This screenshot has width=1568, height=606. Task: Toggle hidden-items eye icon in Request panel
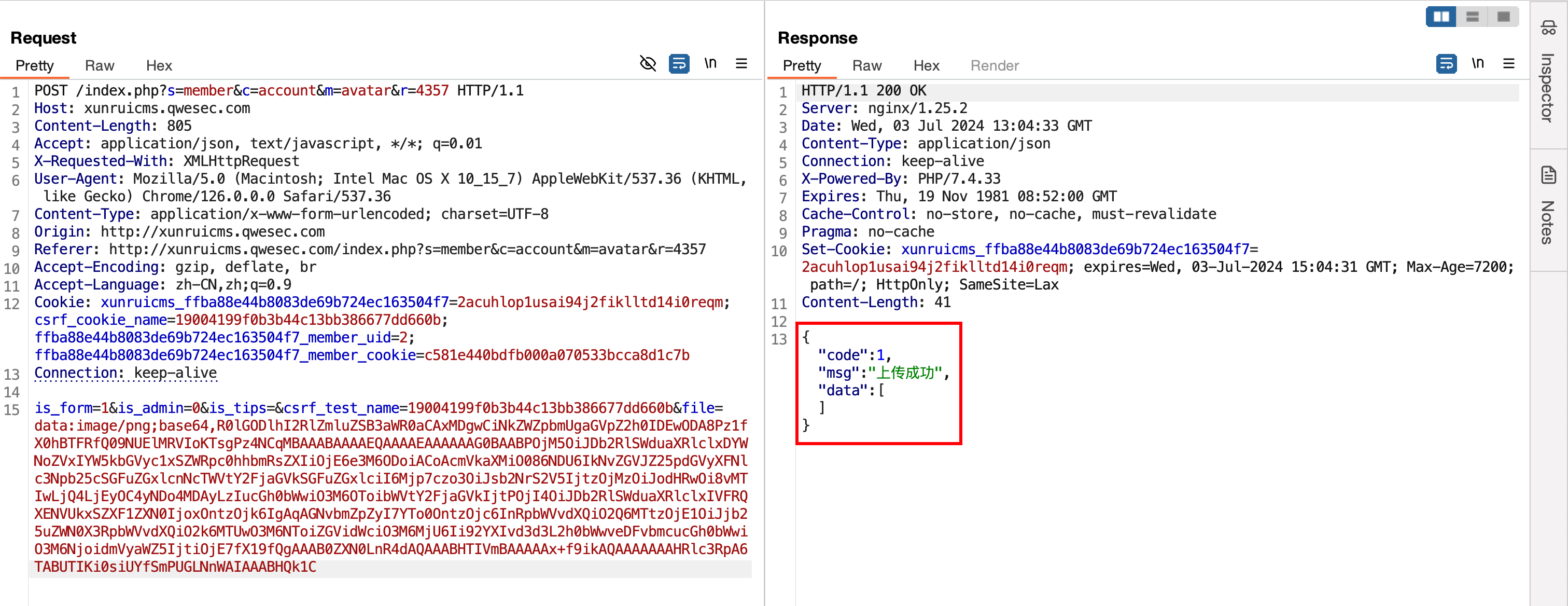(648, 63)
